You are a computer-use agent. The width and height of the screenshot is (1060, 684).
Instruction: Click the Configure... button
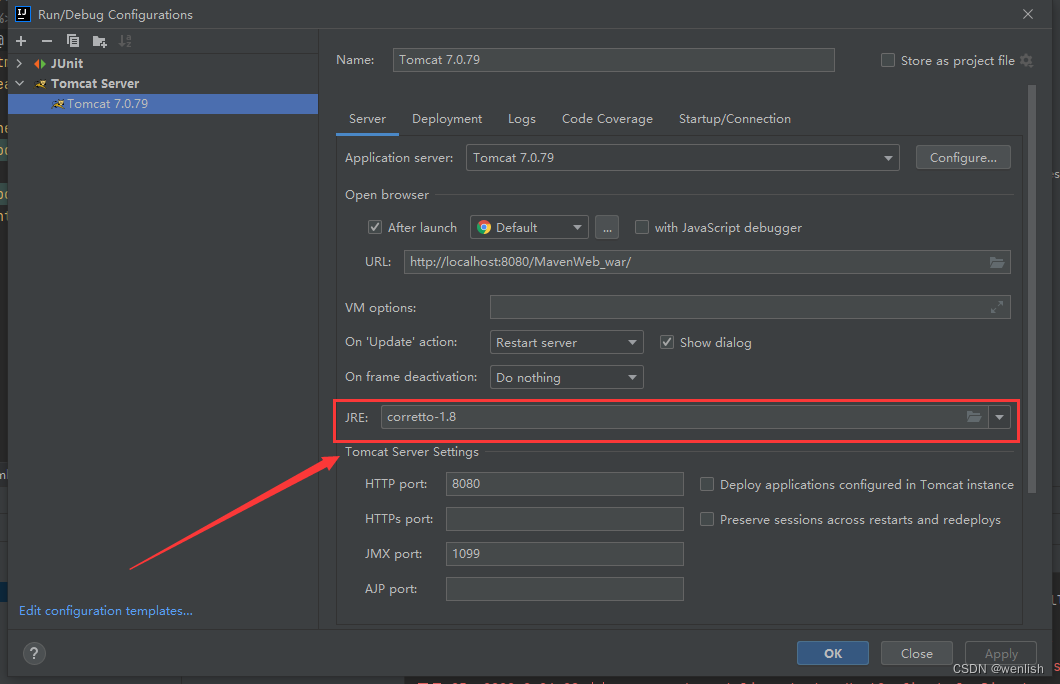[963, 157]
